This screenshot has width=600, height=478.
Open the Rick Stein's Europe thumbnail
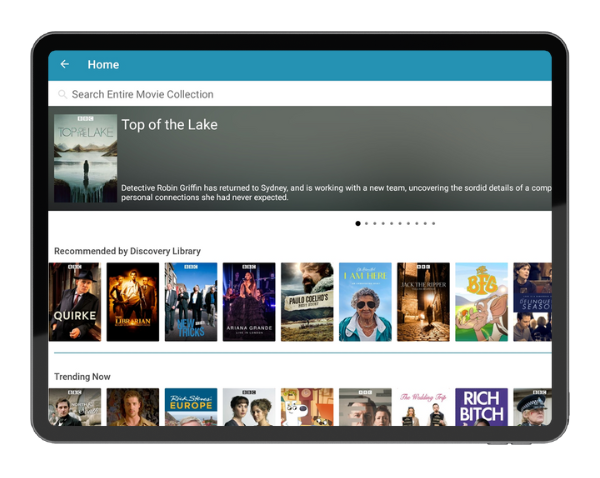tap(191, 407)
